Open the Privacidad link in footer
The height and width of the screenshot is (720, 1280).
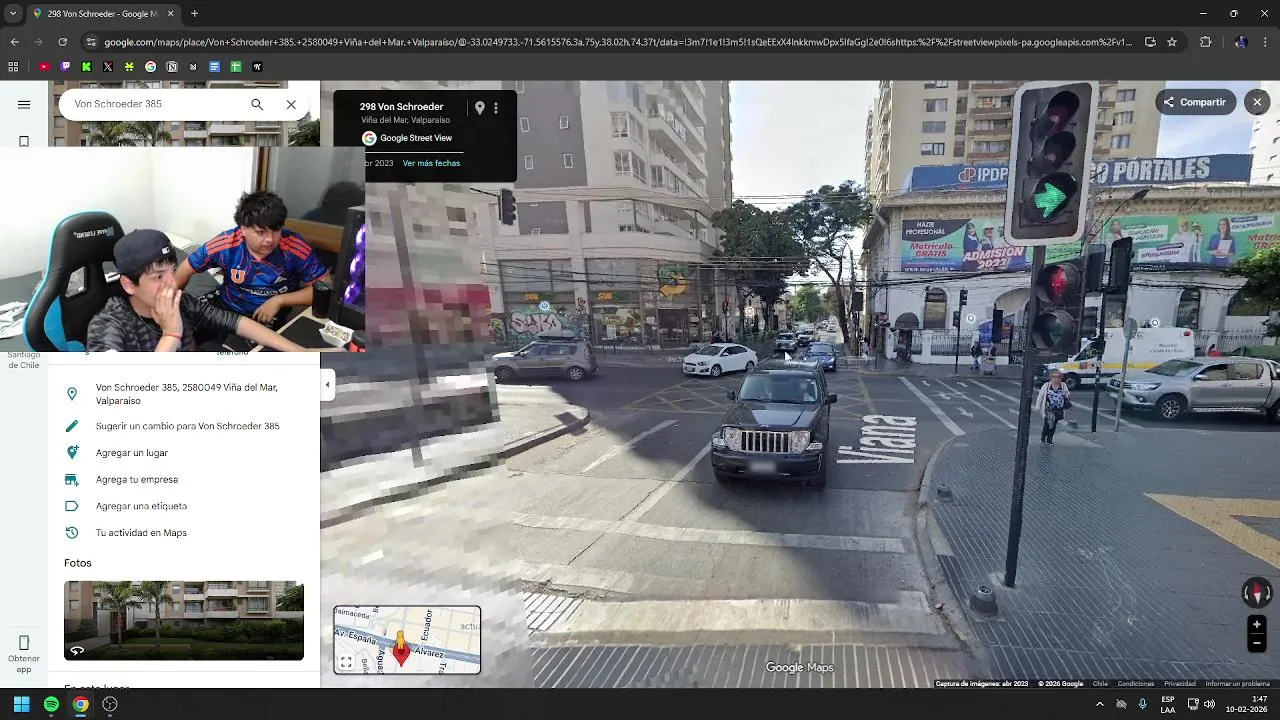pyautogui.click(x=1179, y=684)
